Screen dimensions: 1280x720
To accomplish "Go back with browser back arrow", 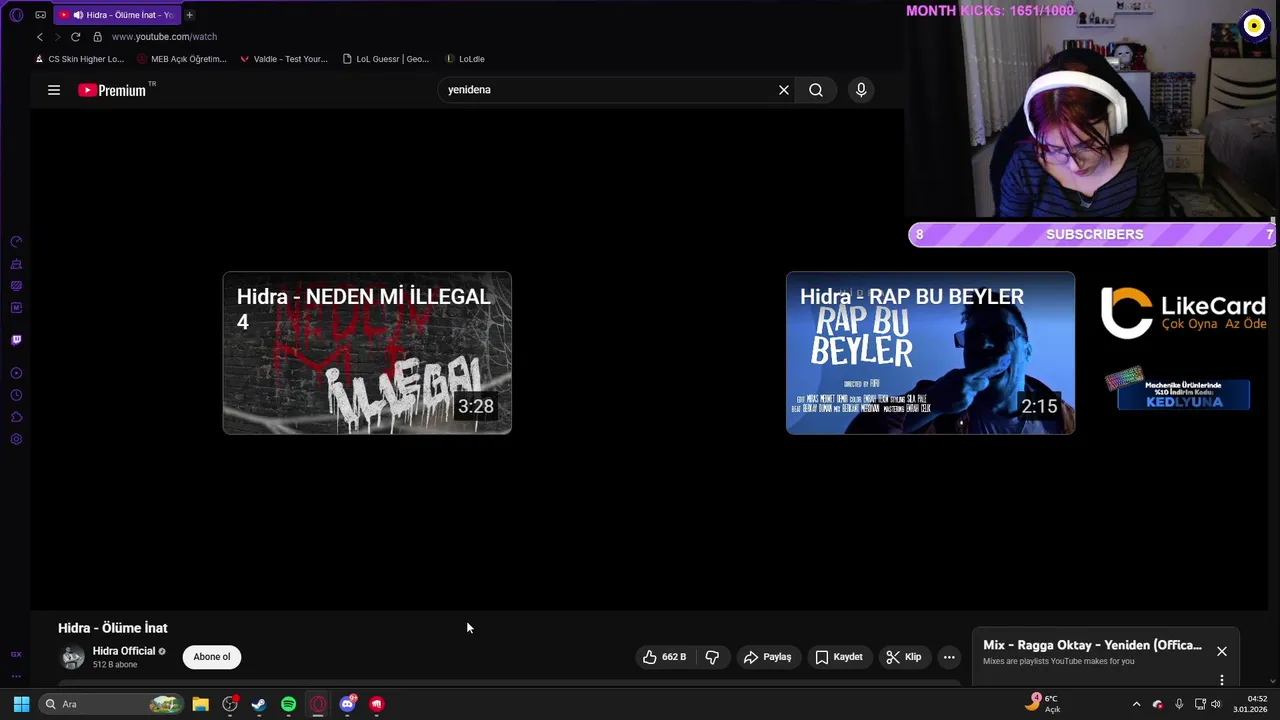I will point(40,37).
